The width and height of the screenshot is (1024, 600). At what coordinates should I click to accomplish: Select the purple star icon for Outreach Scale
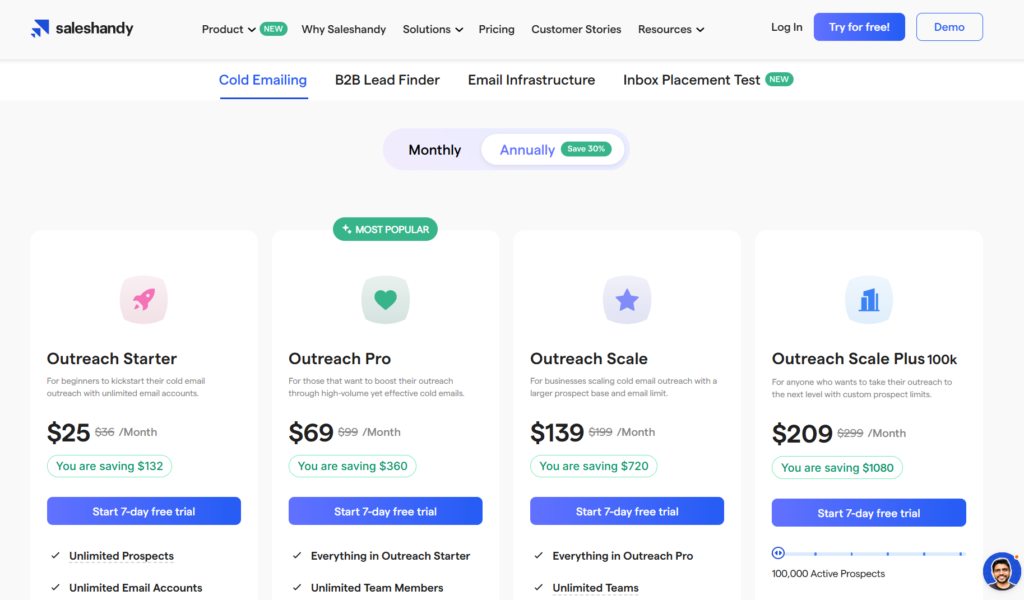627,299
